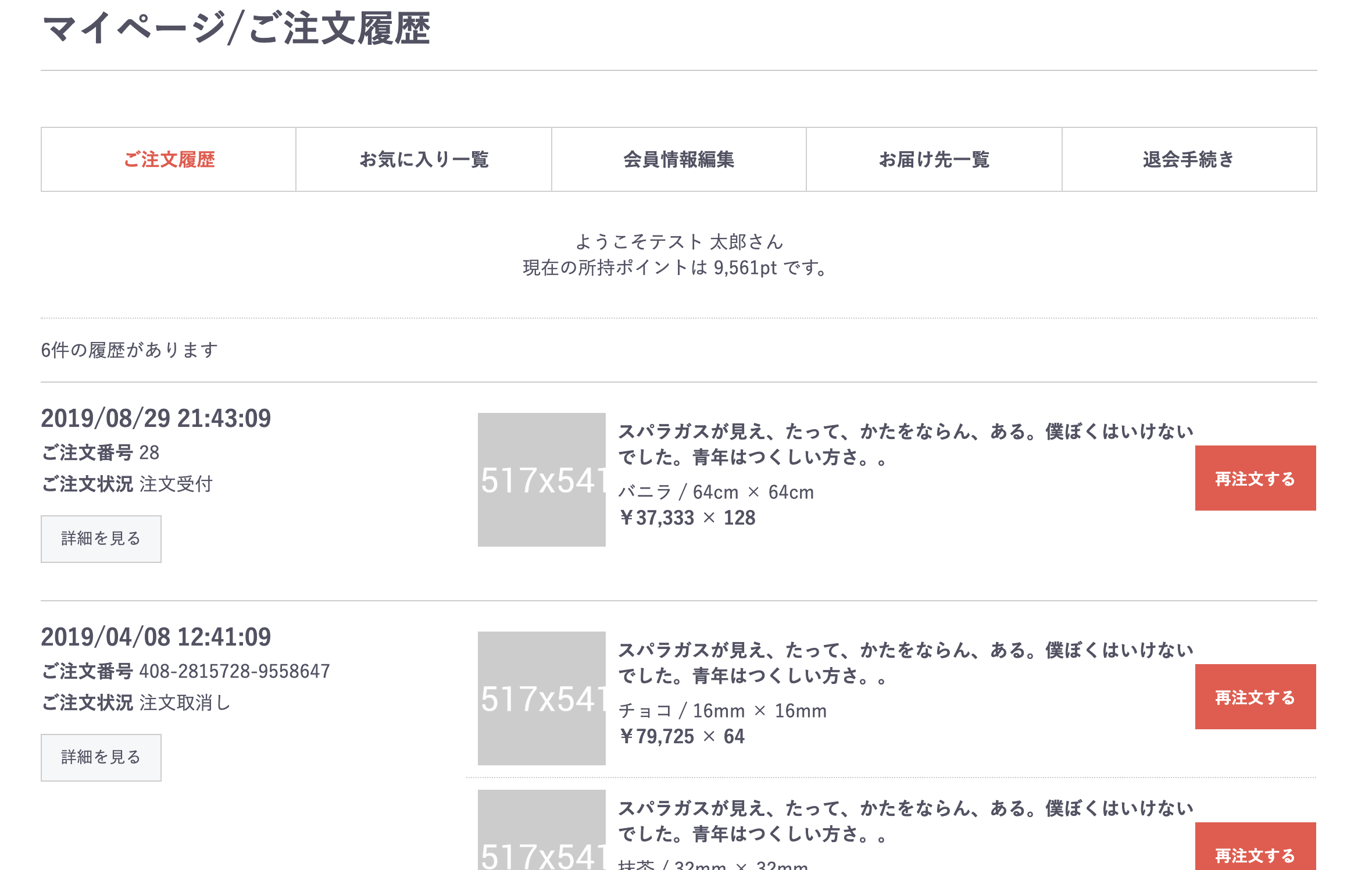The width and height of the screenshot is (1372, 870).
Task: Click the バニラ product thumbnail image
Action: [542, 480]
